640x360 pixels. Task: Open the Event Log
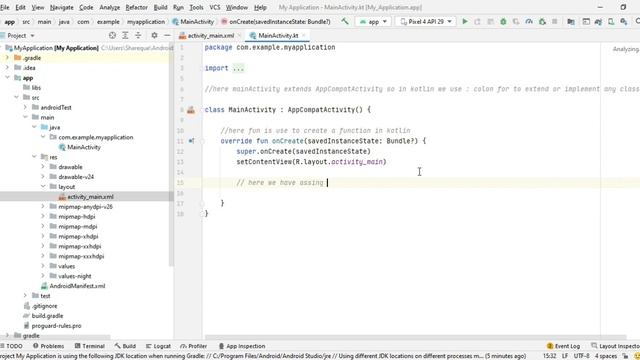[x=563, y=346]
